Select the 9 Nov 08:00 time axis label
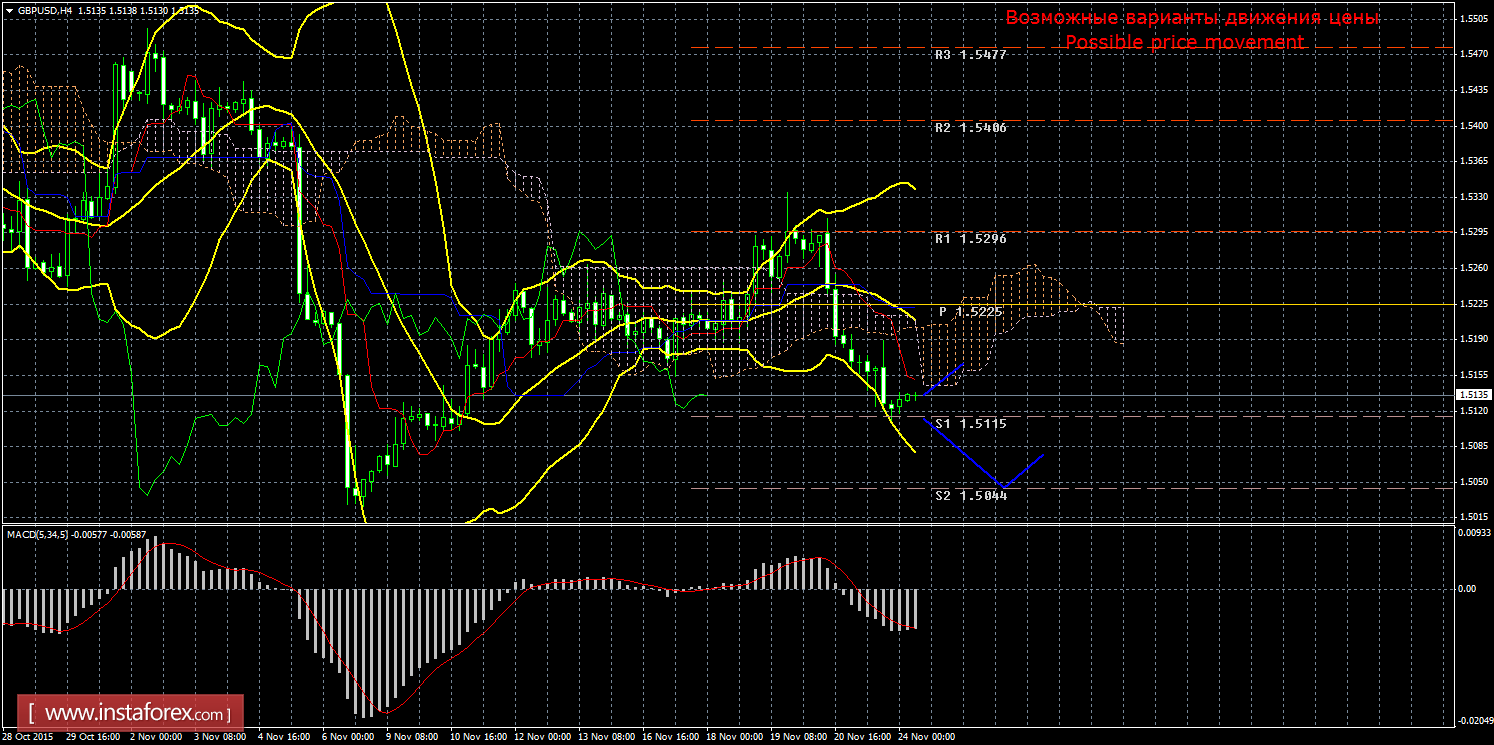This screenshot has height=745, width=1494. click(x=412, y=737)
